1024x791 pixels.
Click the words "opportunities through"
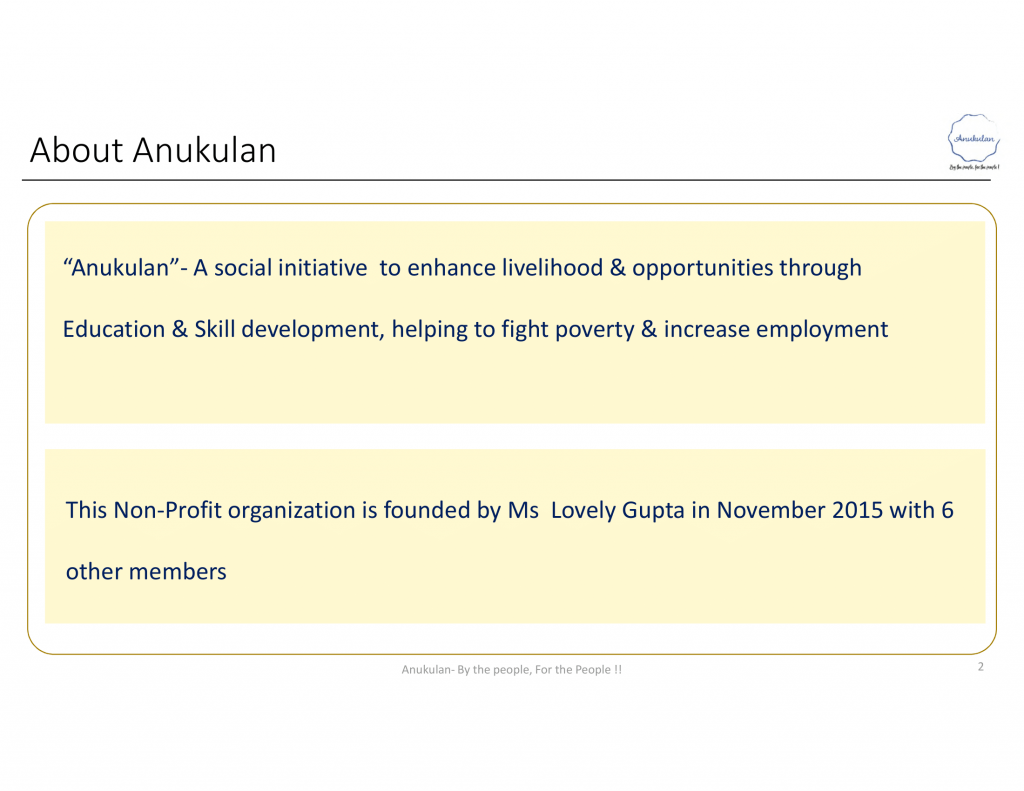(x=746, y=268)
